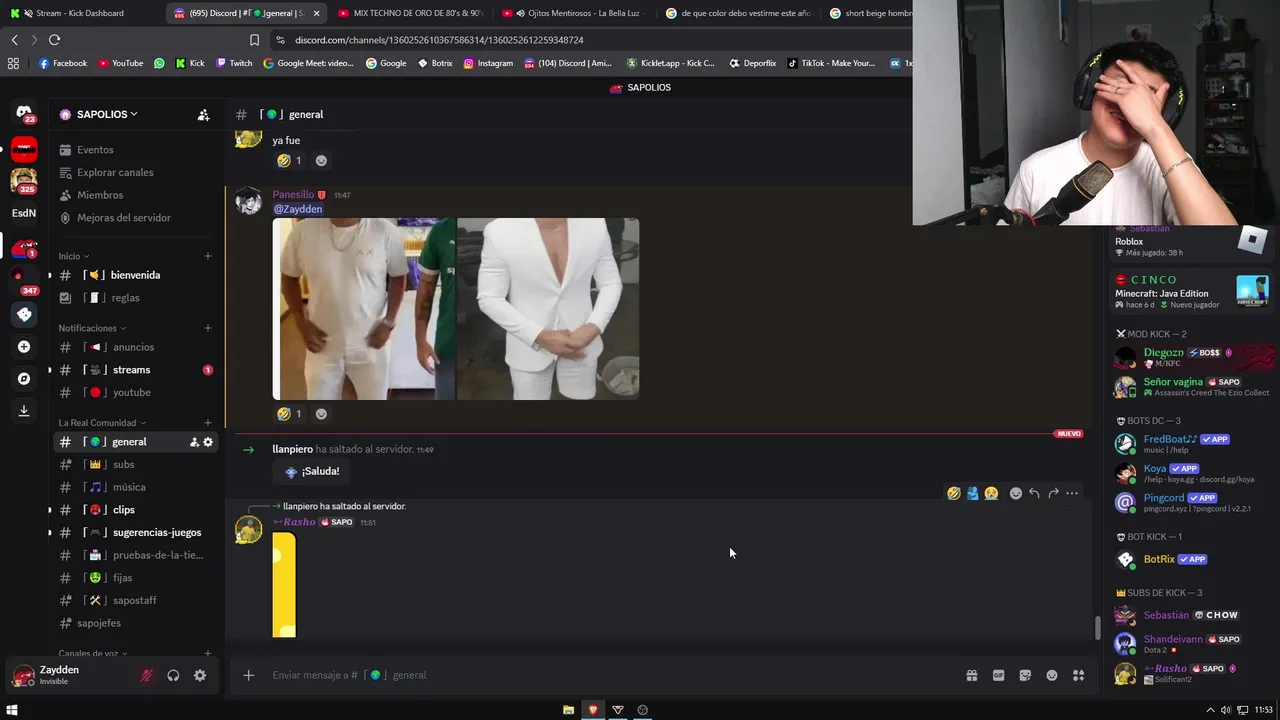The image size is (1280, 720).
Task: Open the bienvenida channel
Action: pyautogui.click(x=138, y=275)
